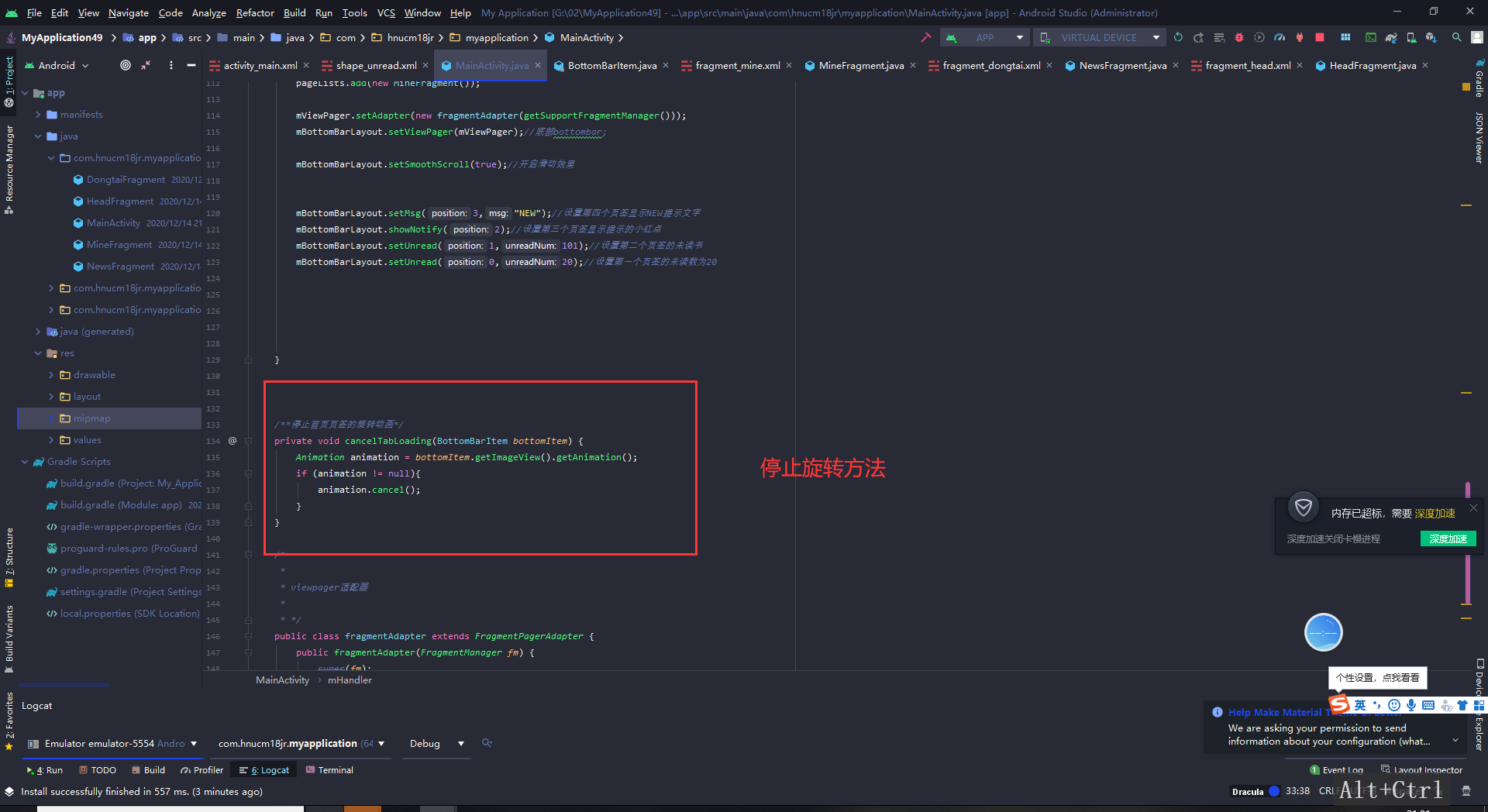The image size is (1488, 812).
Task: Click the Logcat search filter icon
Action: coord(487,743)
